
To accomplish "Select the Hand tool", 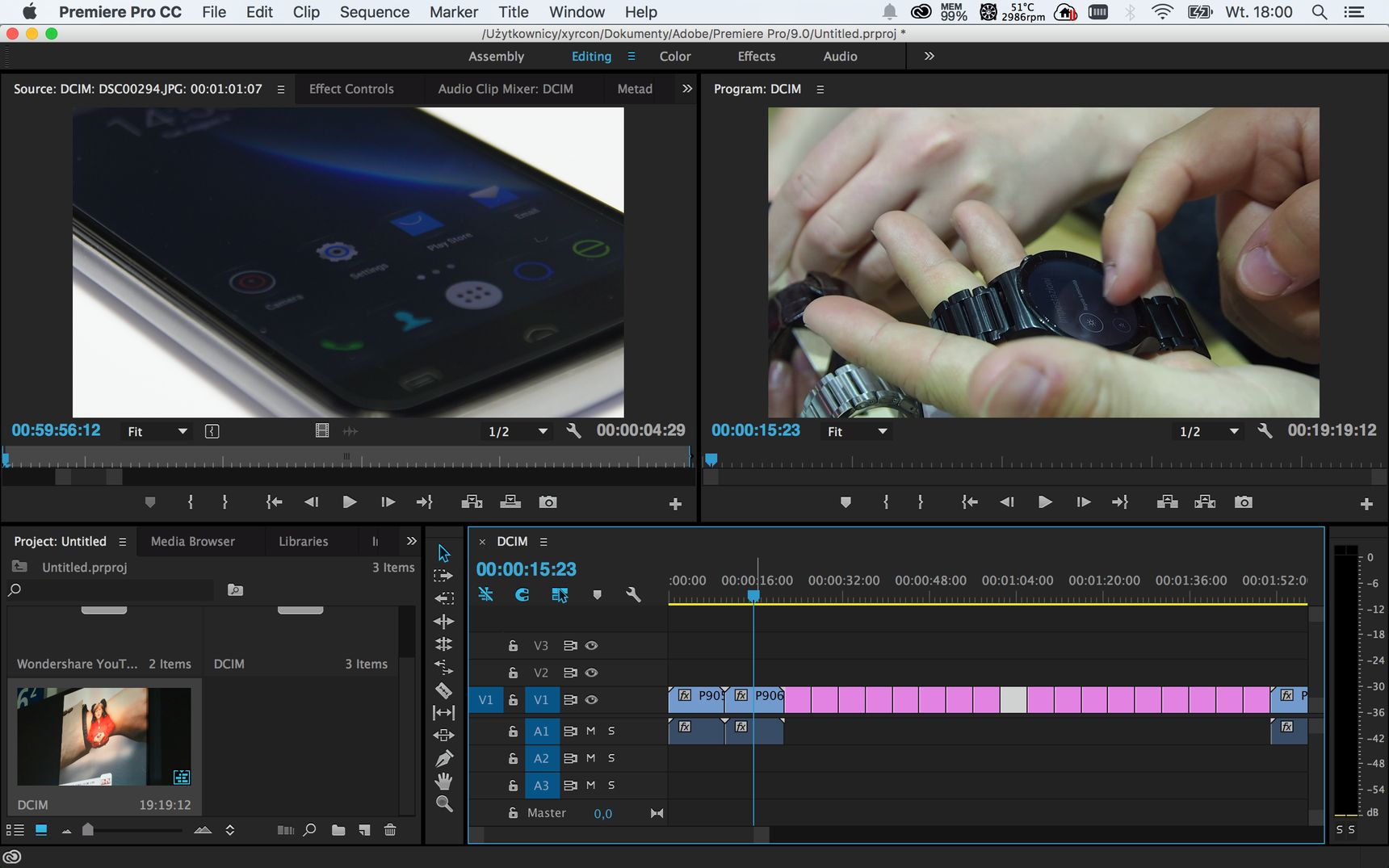I will click(x=443, y=781).
